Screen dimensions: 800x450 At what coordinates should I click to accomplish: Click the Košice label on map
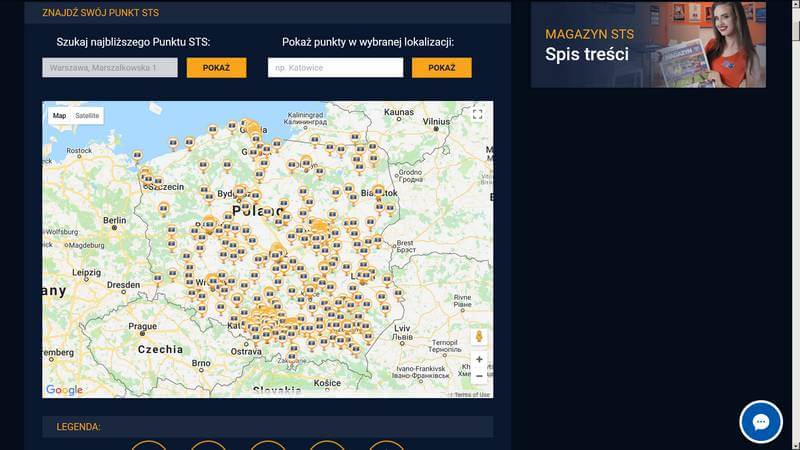point(327,383)
